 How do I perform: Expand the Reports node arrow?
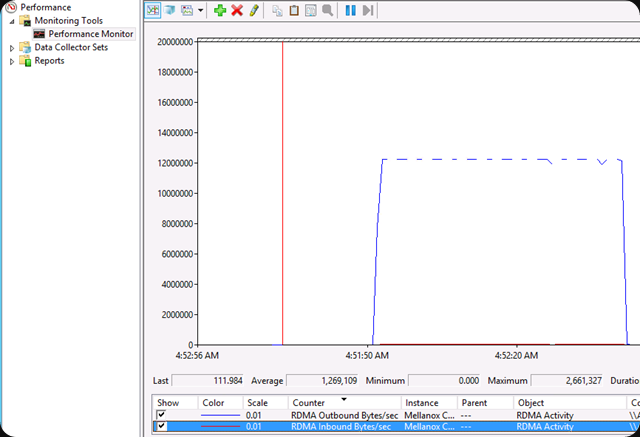tap(12, 62)
